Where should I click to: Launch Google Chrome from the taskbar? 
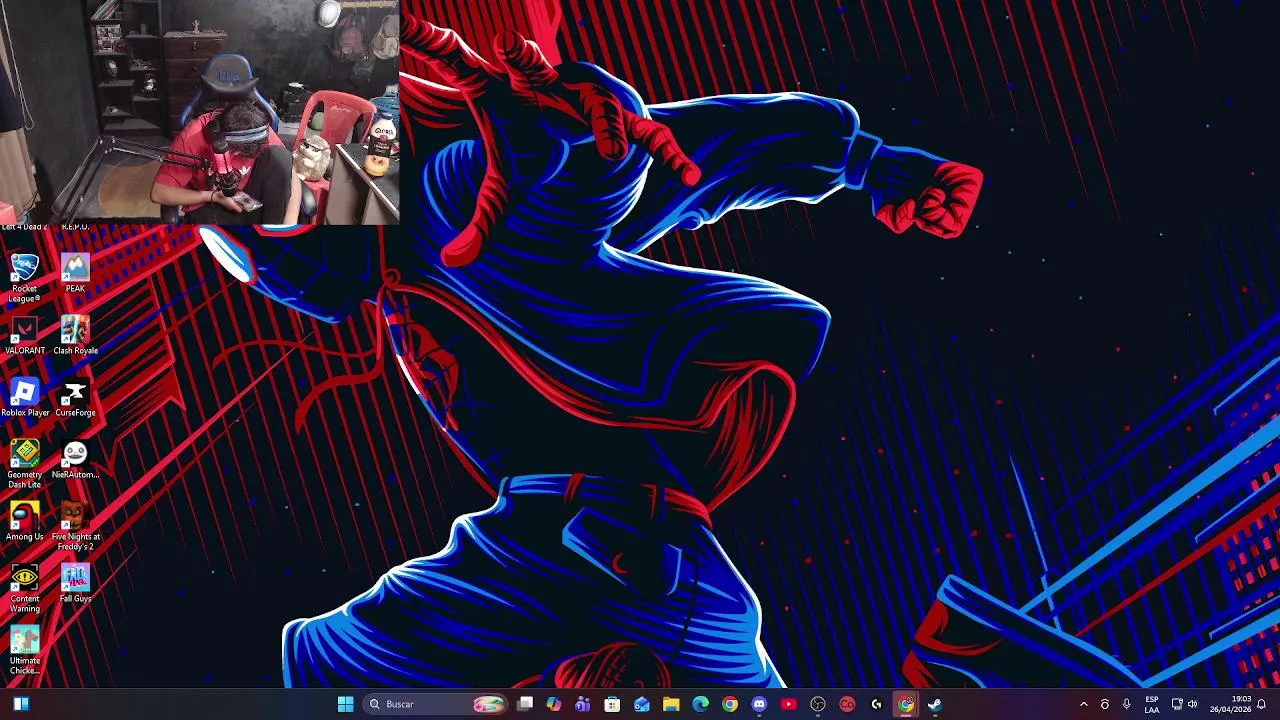(730, 704)
